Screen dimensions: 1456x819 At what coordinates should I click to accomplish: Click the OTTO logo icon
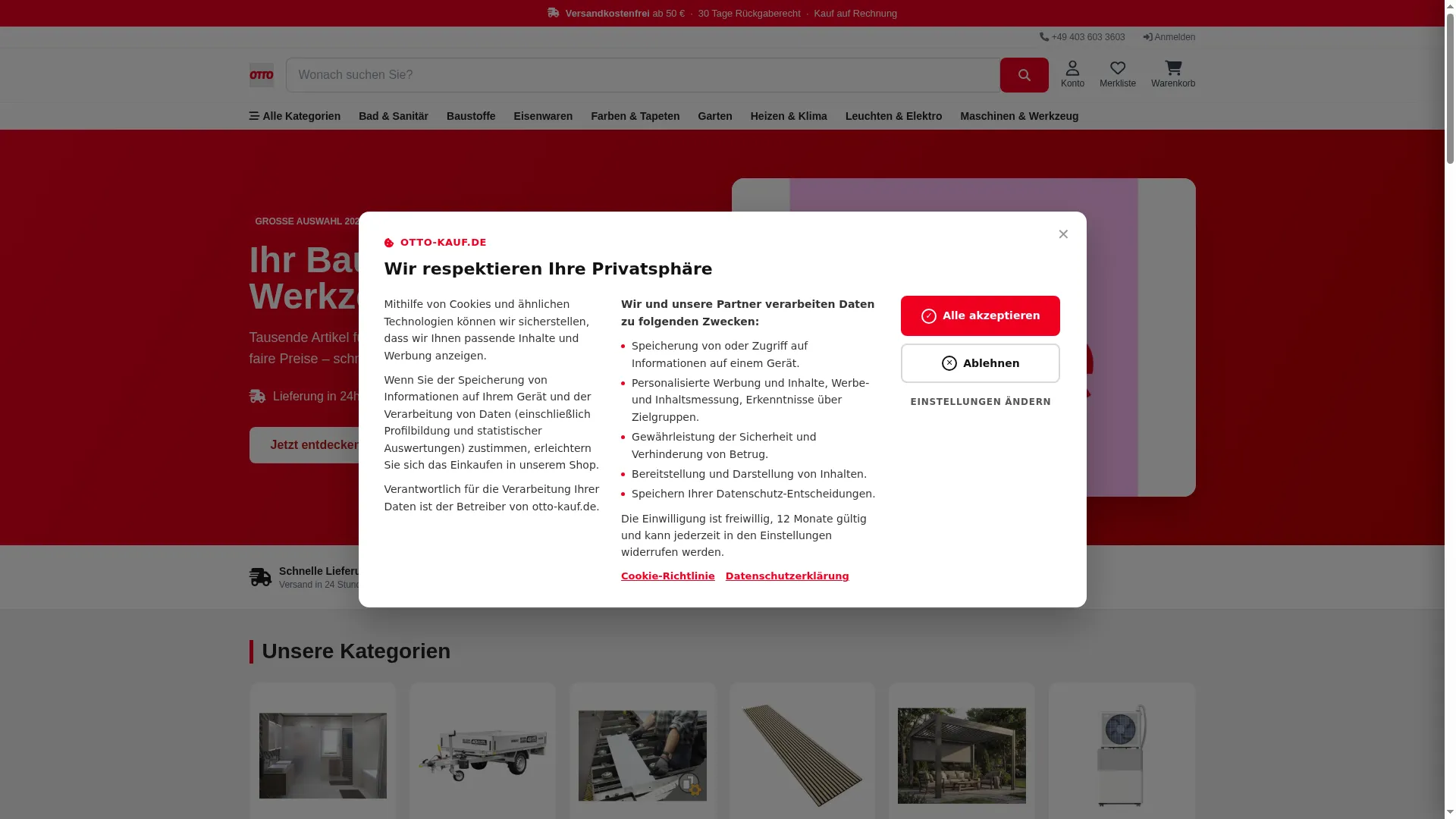coord(261,75)
